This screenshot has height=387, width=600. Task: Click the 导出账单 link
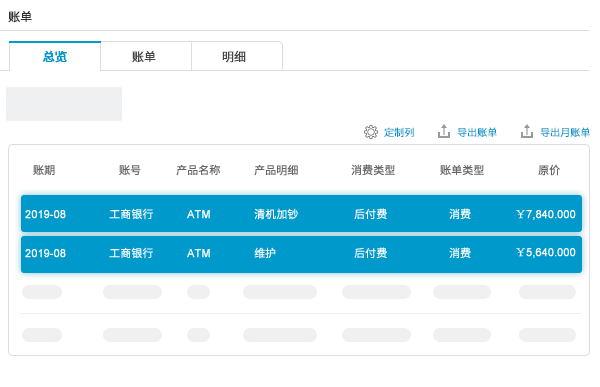click(x=477, y=132)
